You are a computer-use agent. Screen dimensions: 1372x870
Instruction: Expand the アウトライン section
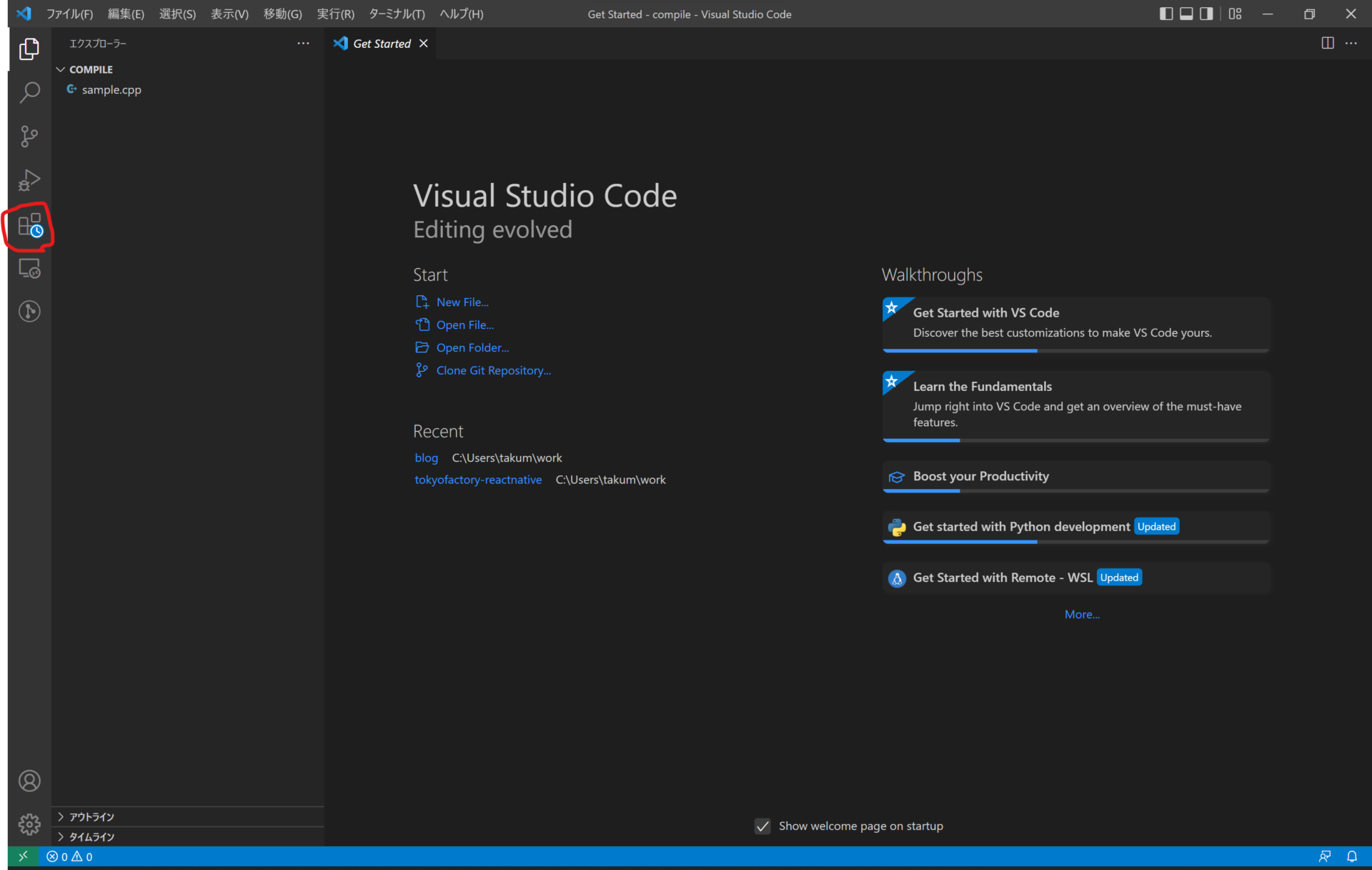[90, 816]
